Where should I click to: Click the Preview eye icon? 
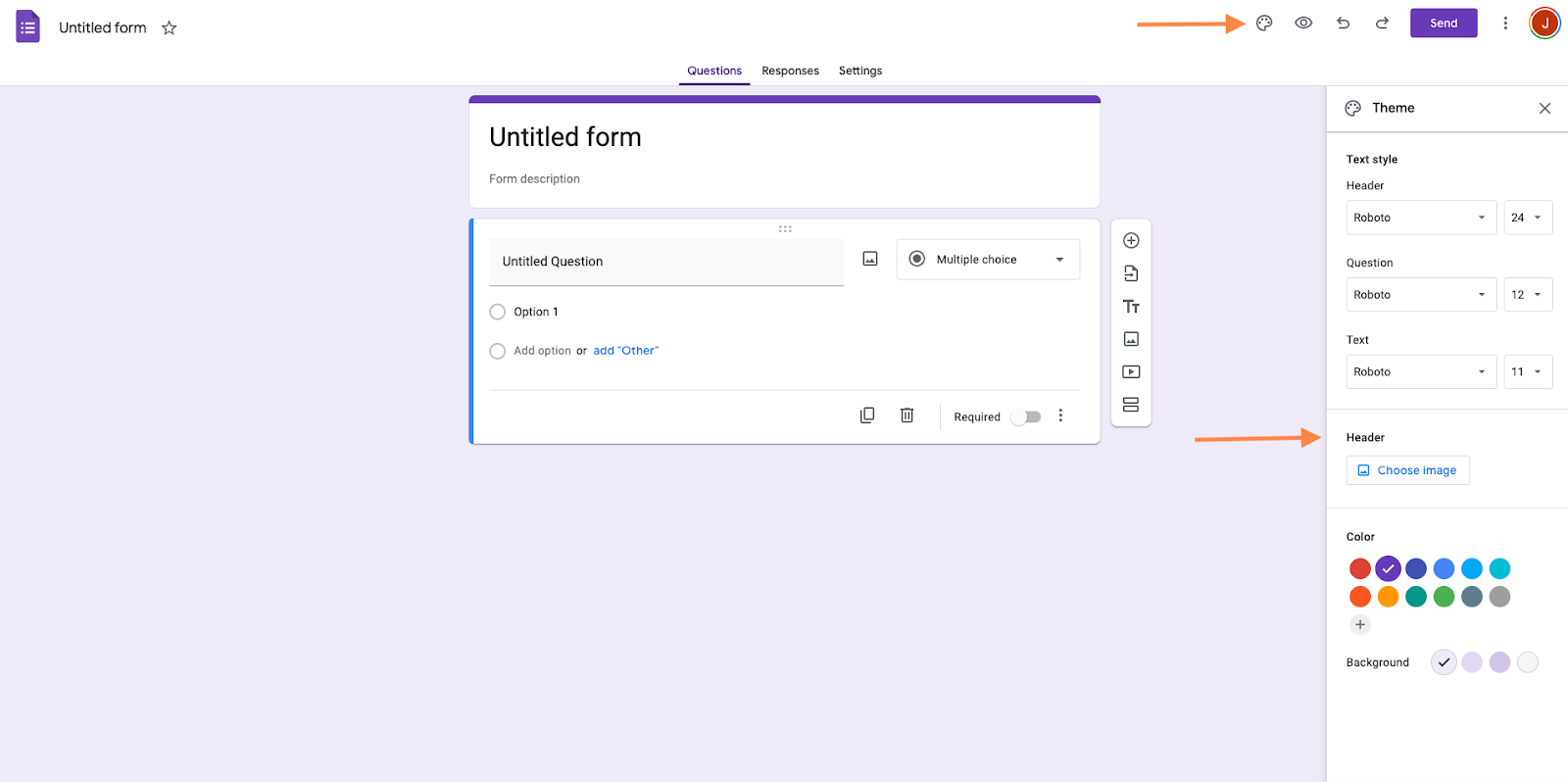[1303, 24]
